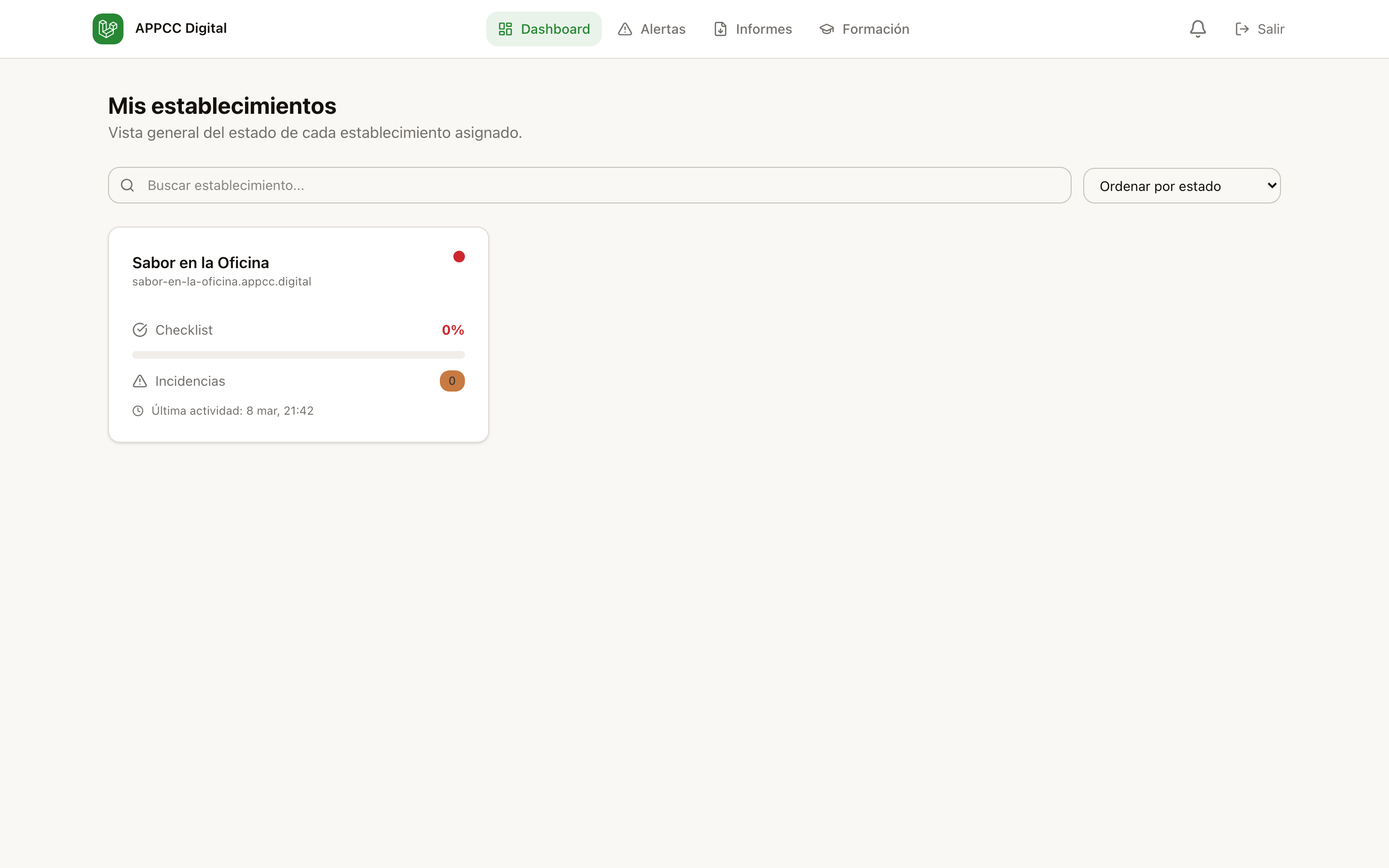
Task: Click the Incidencias count badge
Action: (x=452, y=381)
